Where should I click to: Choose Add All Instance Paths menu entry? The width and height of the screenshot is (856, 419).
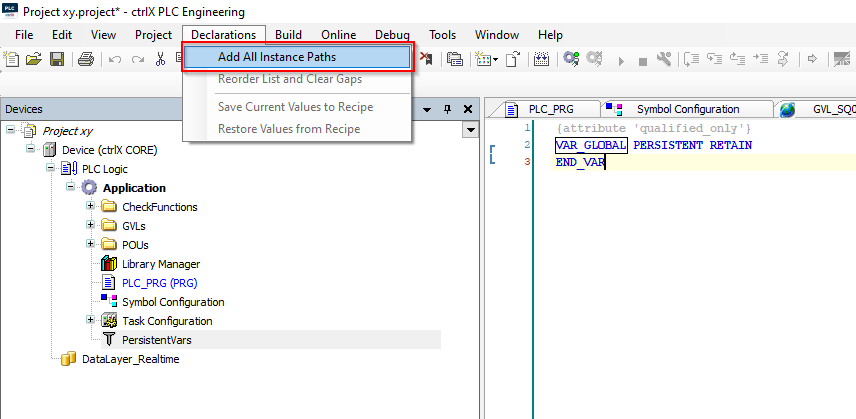tap(297, 57)
